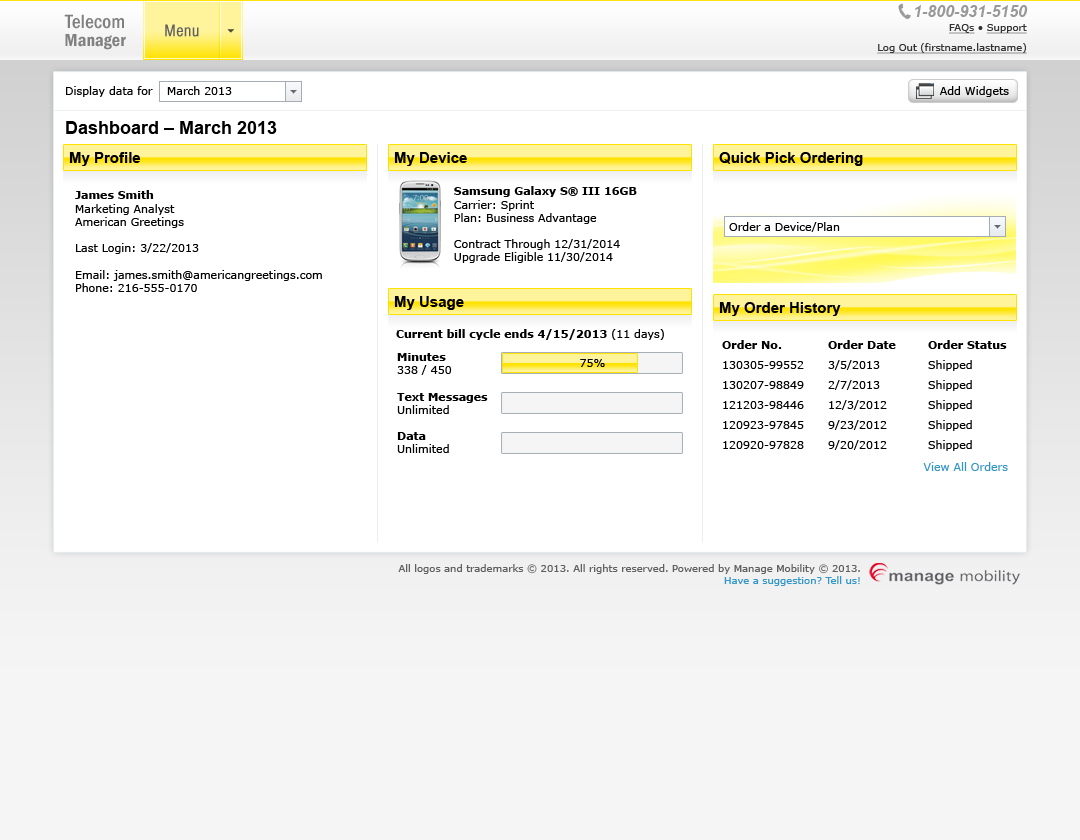Click the Telecom Manager logo
1080x840 pixels.
tap(95, 31)
